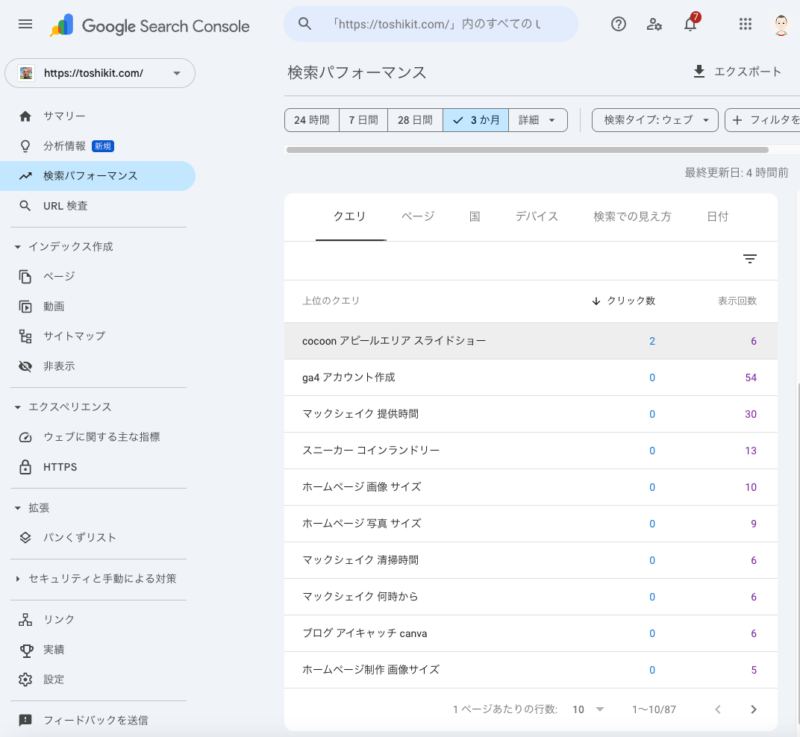Image resolution: width=800 pixels, height=737 pixels.
Task: Open the hamburger main menu
Action: pyautogui.click(x=26, y=25)
